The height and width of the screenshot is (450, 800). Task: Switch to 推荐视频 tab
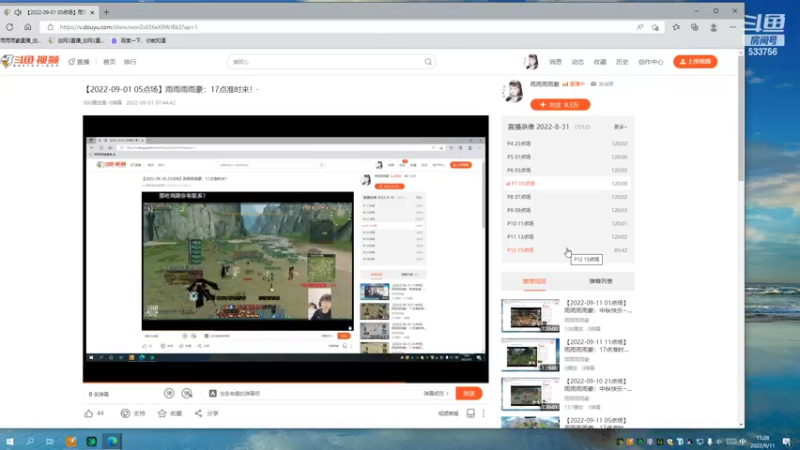pyautogui.click(x=534, y=281)
